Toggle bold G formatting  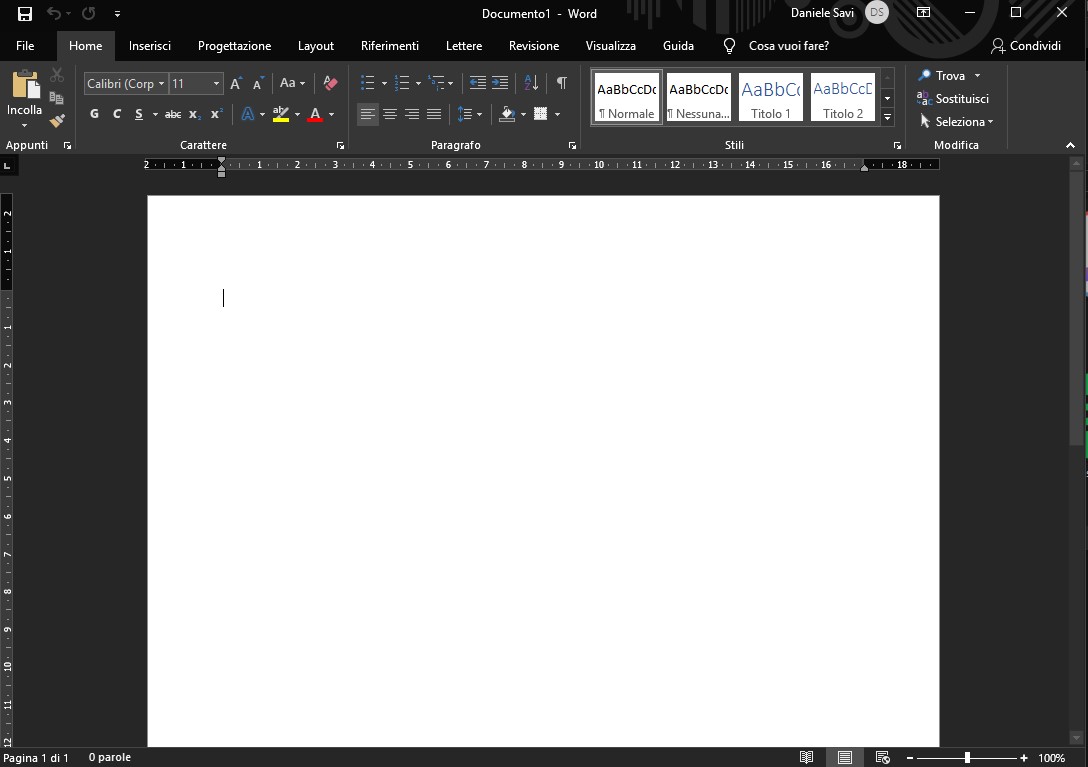point(94,114)
